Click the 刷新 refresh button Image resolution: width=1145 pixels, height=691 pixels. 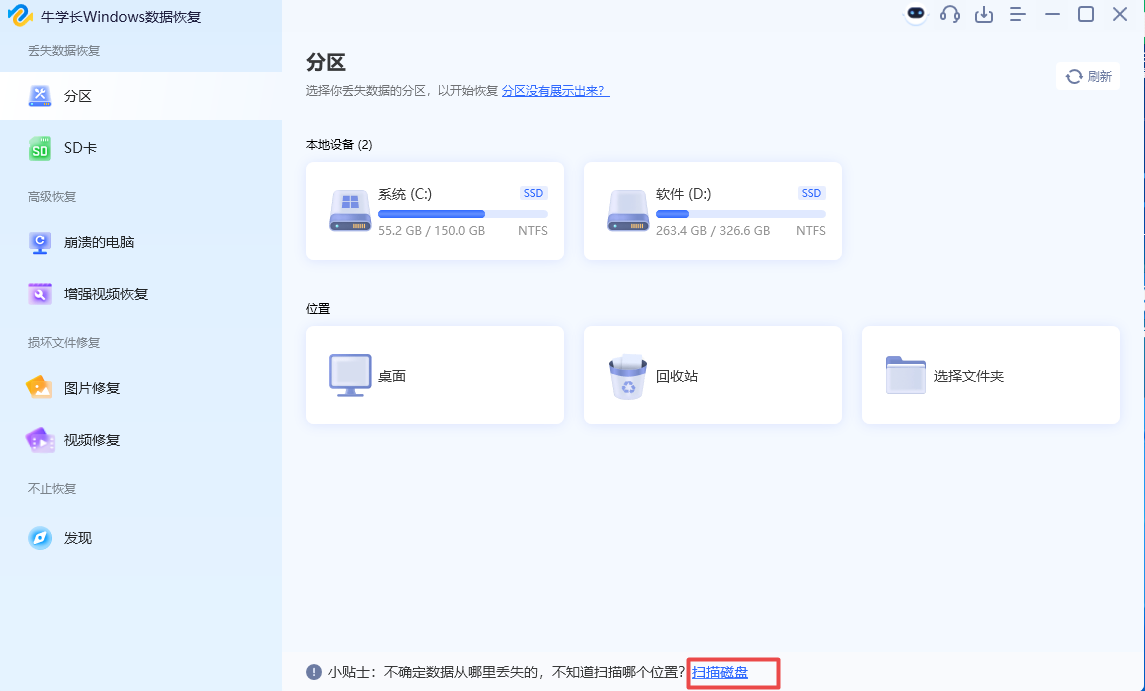point(1088,75)
